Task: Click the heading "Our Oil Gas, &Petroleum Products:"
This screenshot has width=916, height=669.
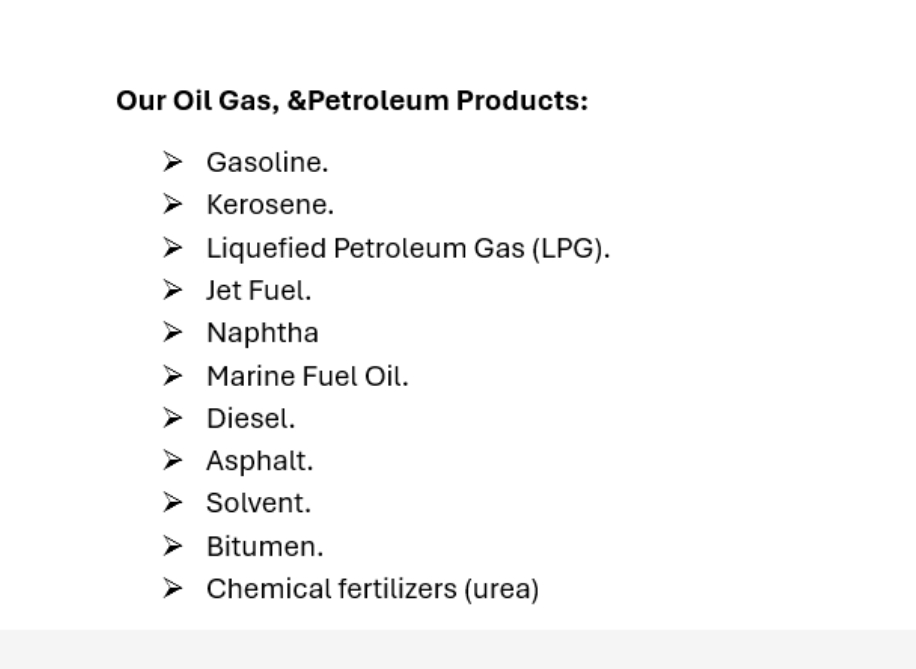Action: pos(352,101)
